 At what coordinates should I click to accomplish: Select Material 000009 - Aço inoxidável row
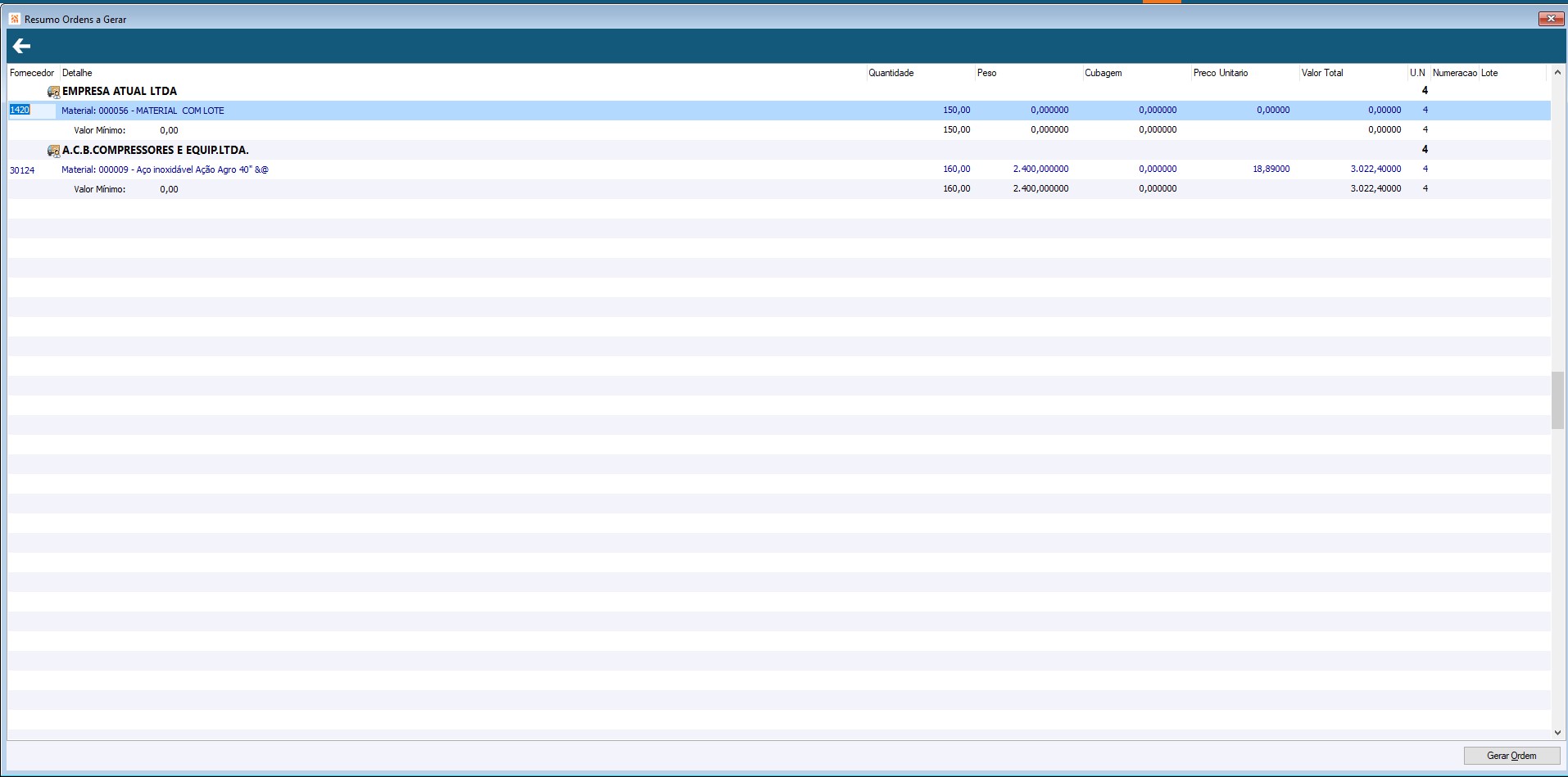pyautogui.click(x=779, y=169)
